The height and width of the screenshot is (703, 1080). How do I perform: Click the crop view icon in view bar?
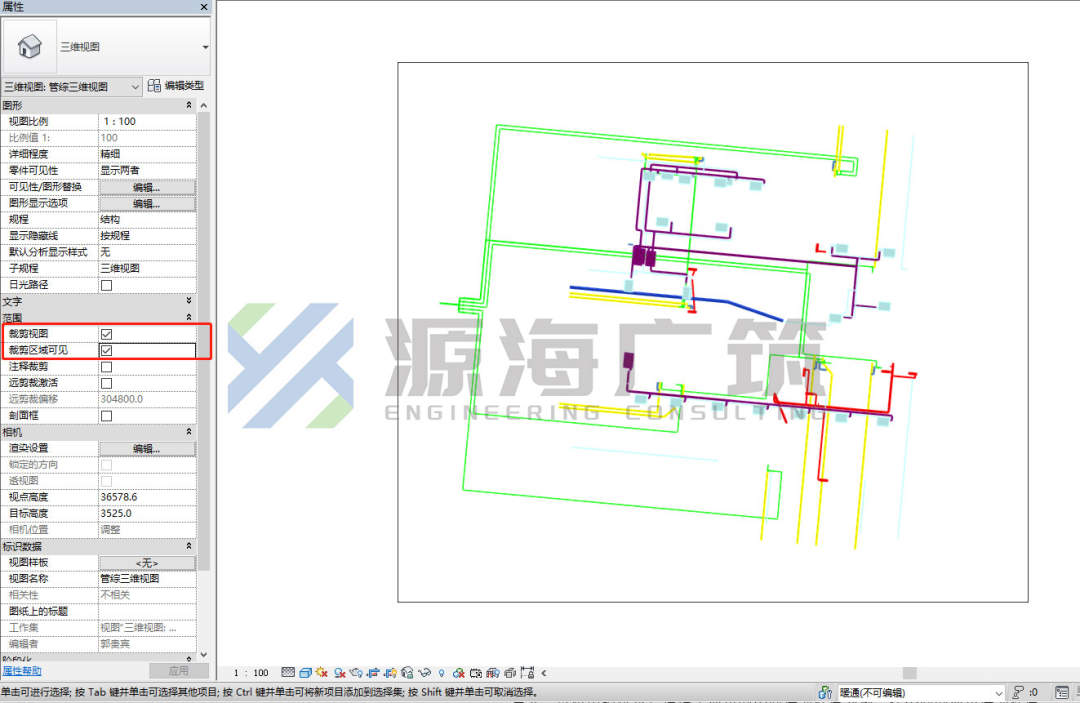click(373, 673)
